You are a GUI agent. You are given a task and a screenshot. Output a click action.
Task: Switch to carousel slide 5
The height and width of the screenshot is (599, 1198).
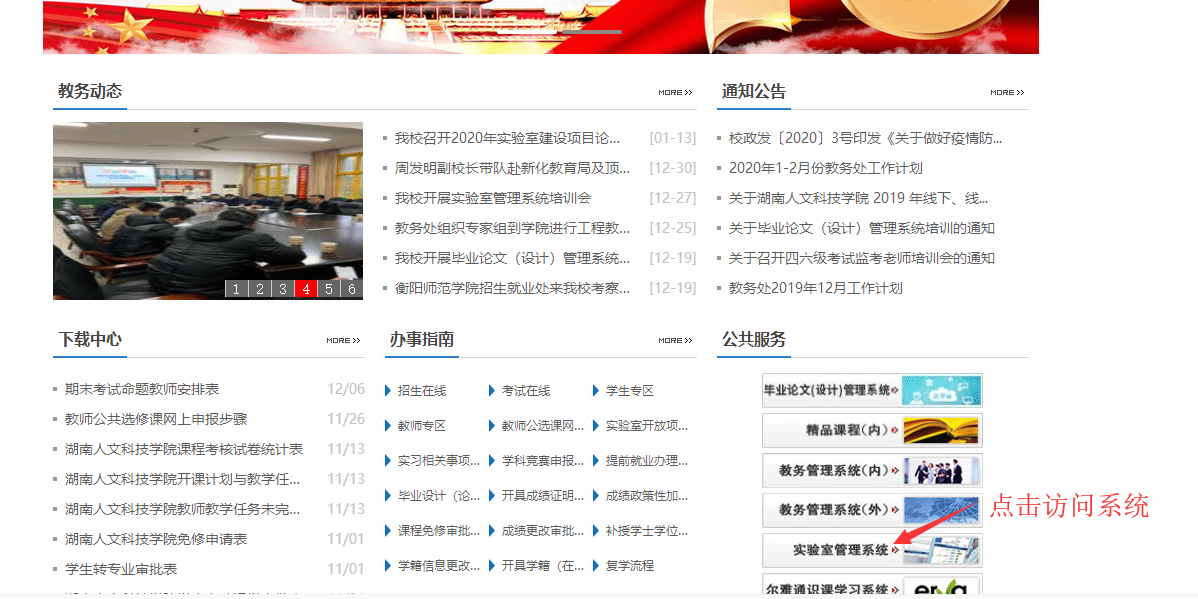[x=329, y=289]
